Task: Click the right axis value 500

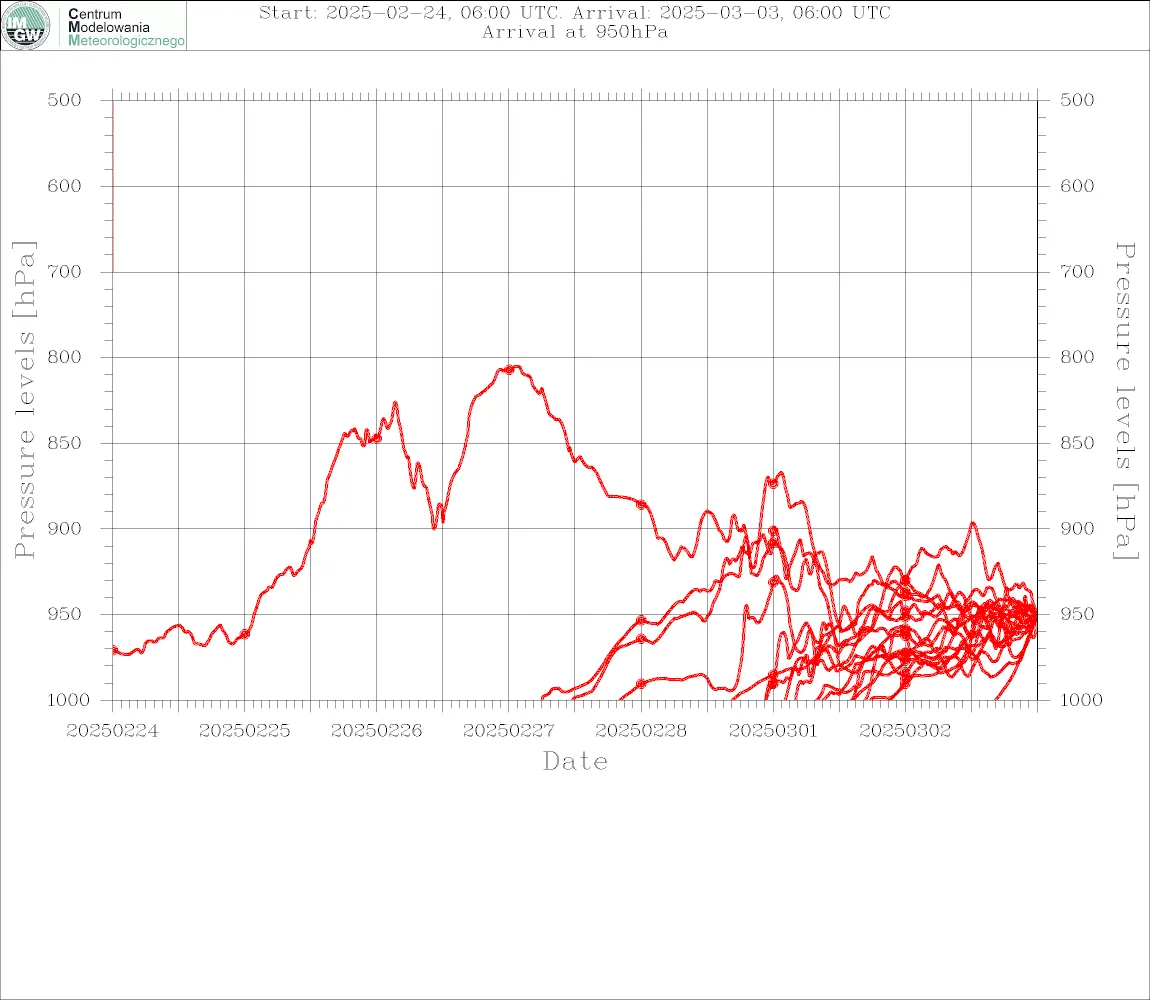Action: point(1077,100)
